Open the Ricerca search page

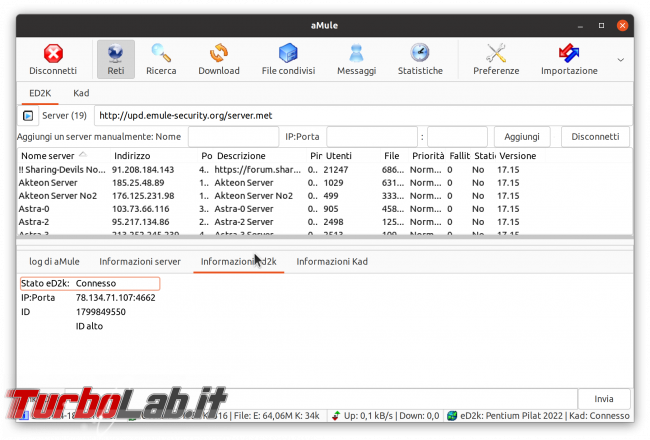pyautogui.click(x=161, y=59)
